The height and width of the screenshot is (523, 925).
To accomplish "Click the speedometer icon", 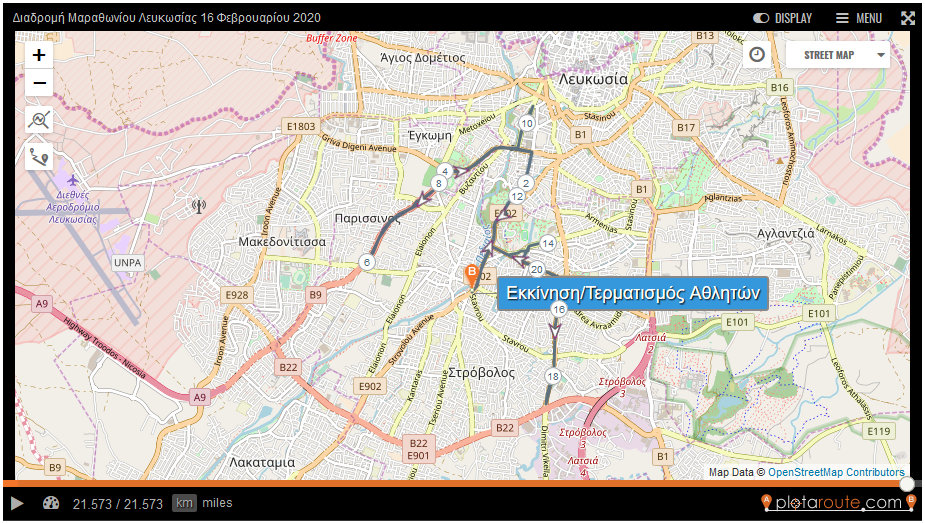I will coord(51,503).
